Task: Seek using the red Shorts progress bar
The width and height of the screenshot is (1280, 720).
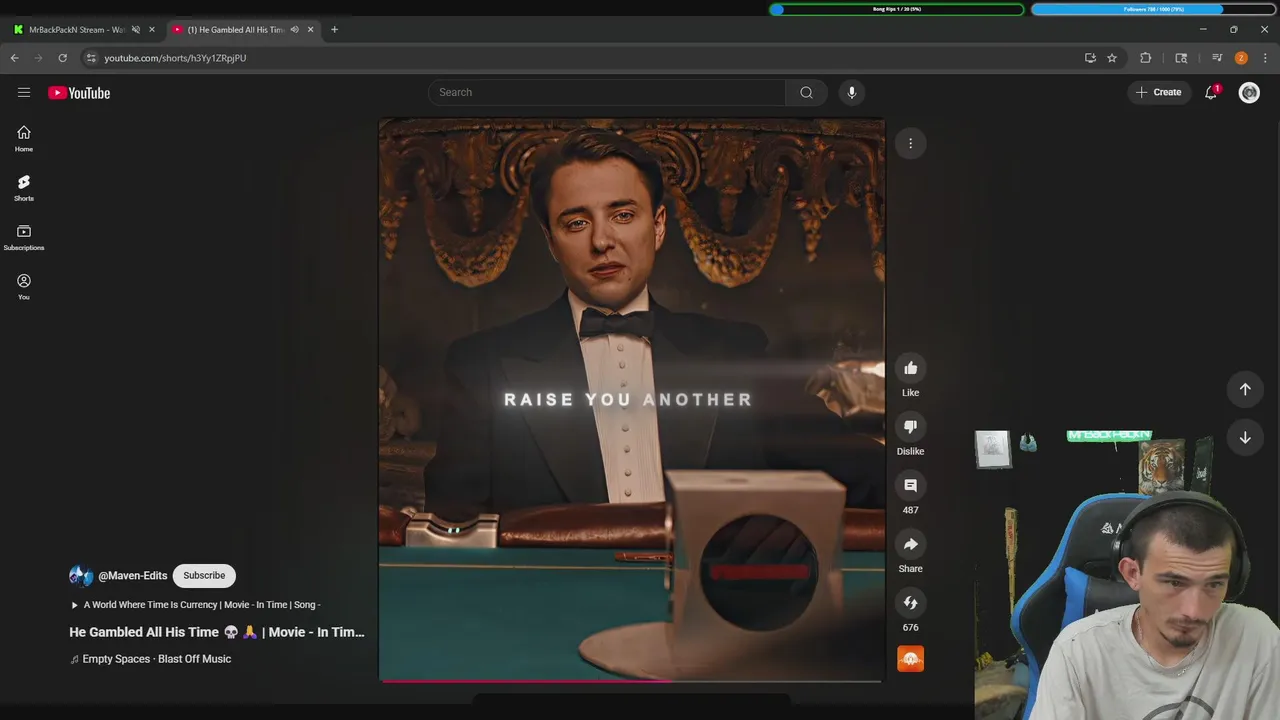Action: tap(631, 681)
